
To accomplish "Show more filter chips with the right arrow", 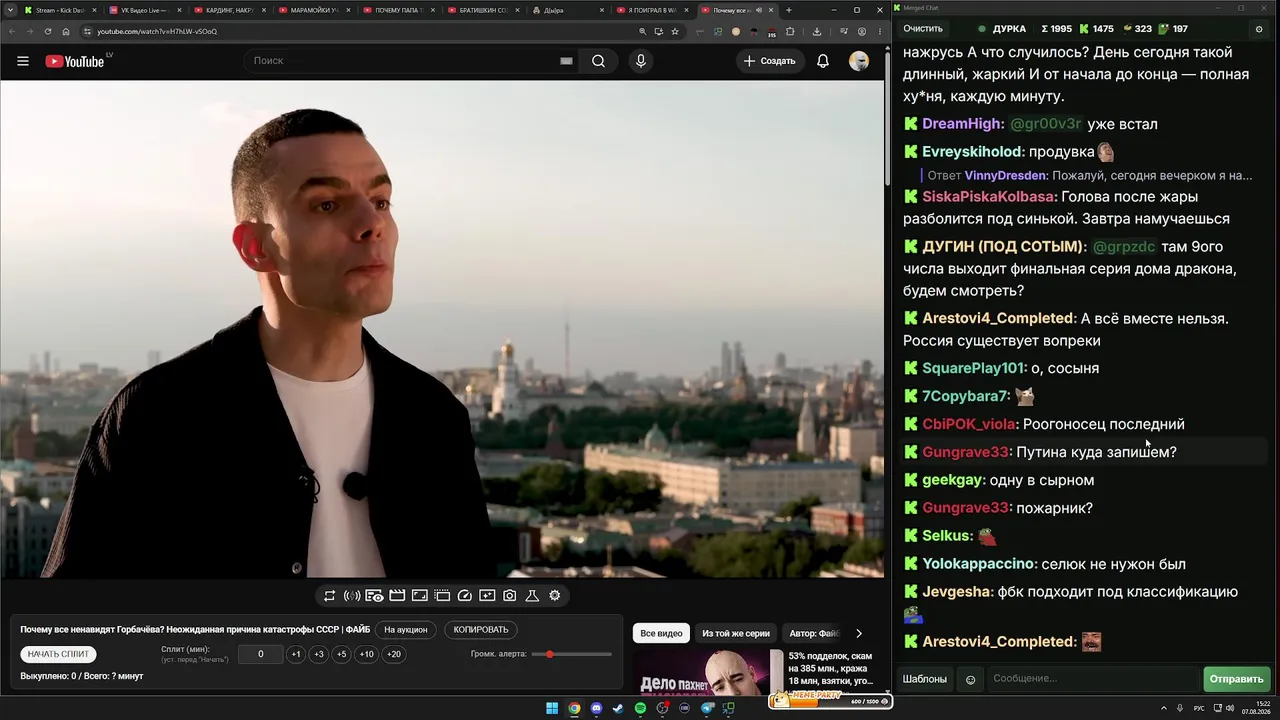I will 858,633.
